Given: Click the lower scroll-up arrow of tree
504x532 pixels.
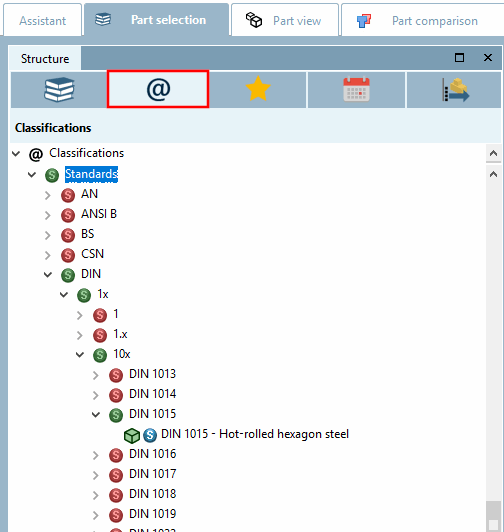Looking at the screenshot, I should (x=493, y=174).
